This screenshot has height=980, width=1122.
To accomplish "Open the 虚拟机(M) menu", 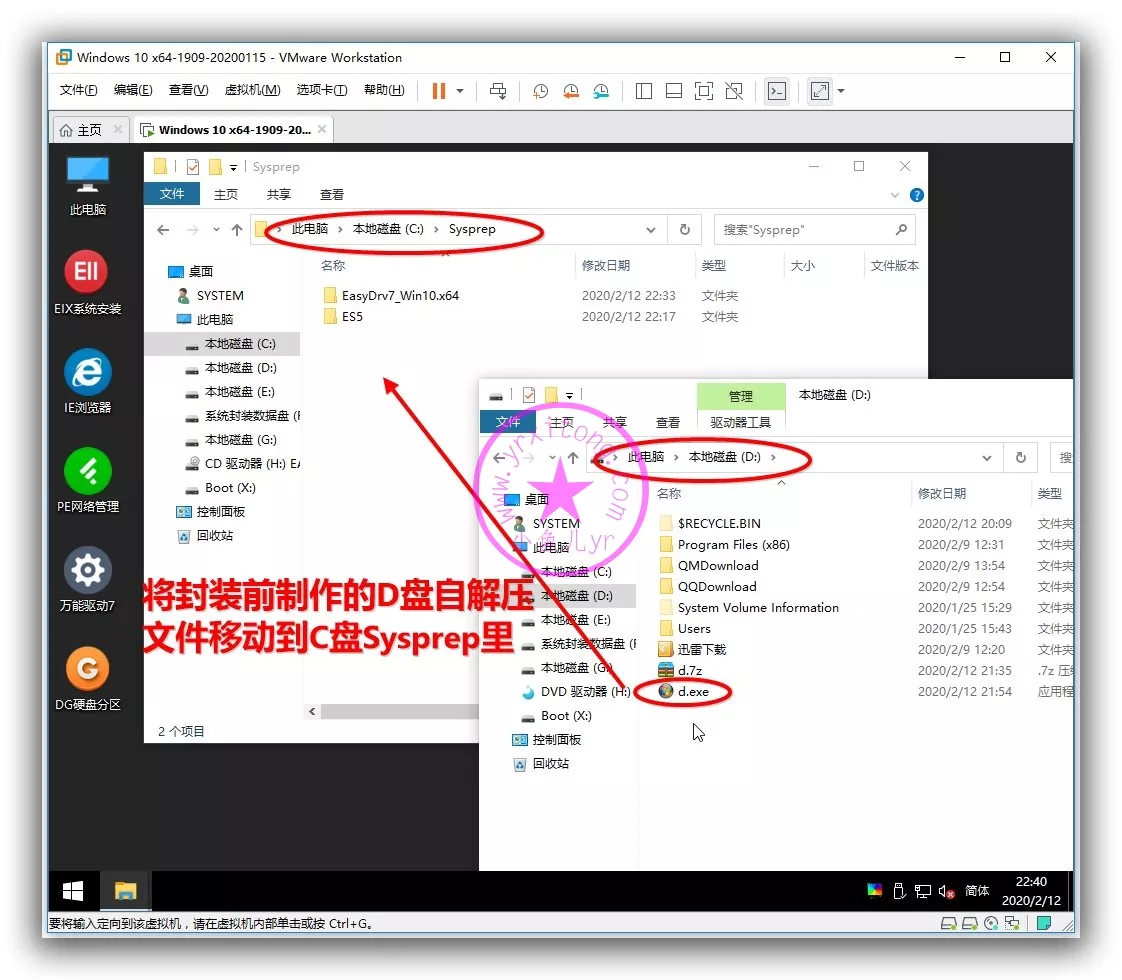I will [252, 90].
